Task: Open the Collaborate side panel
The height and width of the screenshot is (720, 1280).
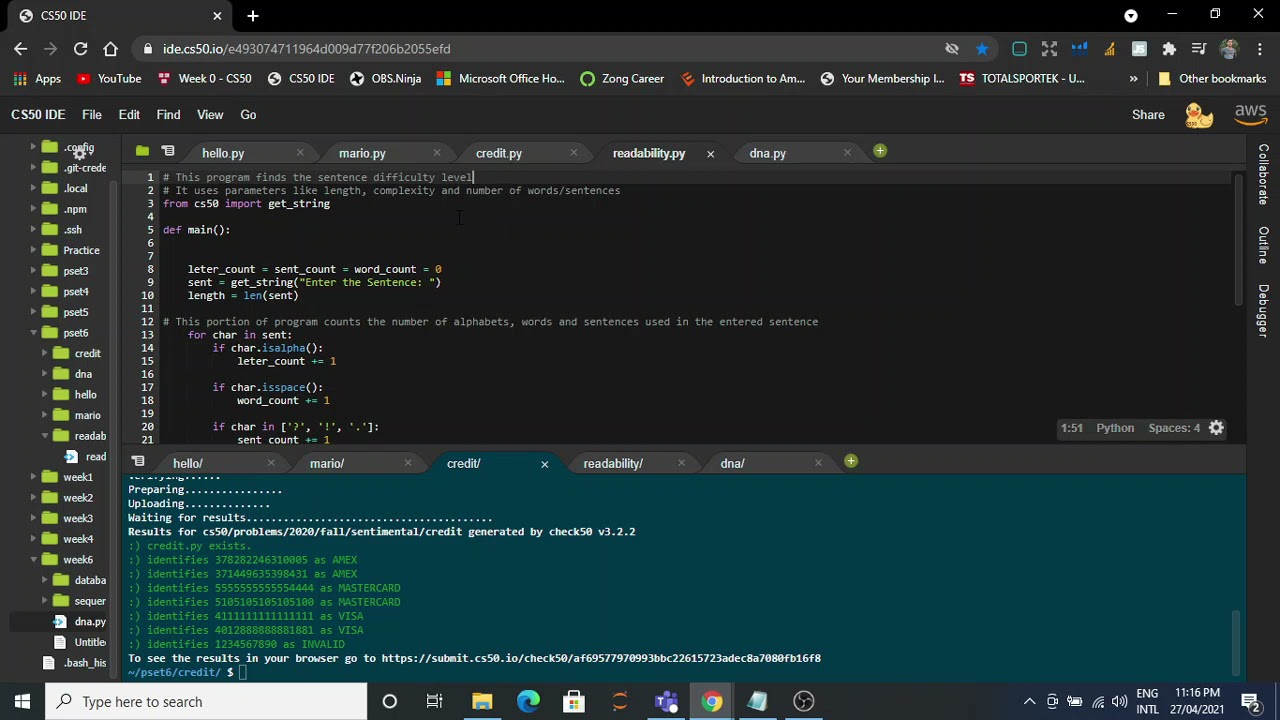Action: [1264, 175]
